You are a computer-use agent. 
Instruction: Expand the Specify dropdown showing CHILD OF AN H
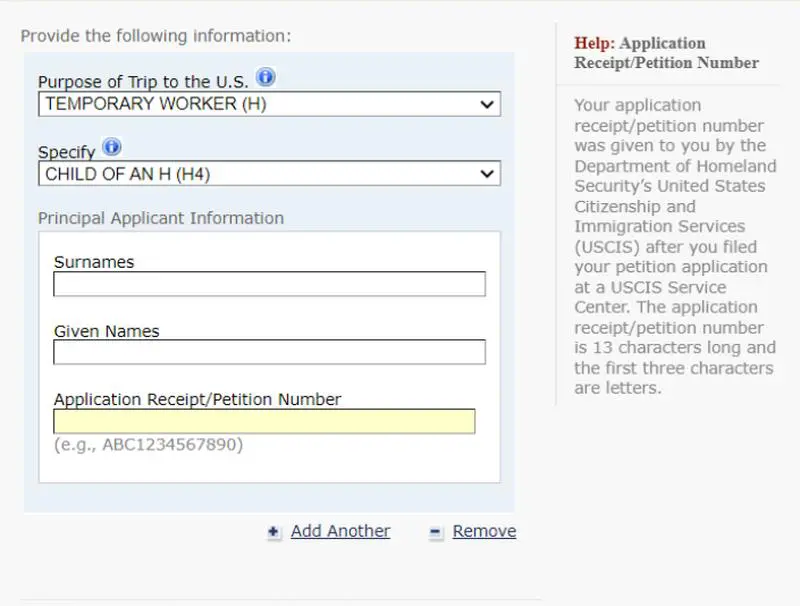270,174
